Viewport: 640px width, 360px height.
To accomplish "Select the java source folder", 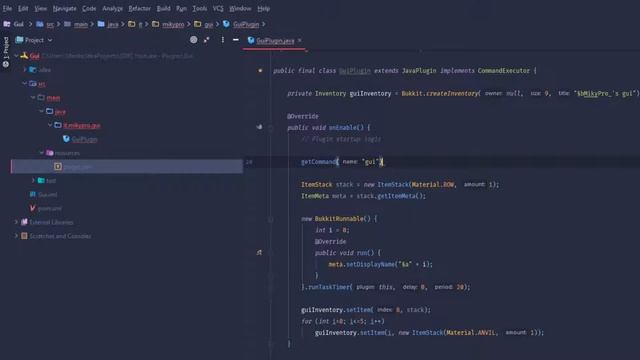I will [x=60, y=111].
